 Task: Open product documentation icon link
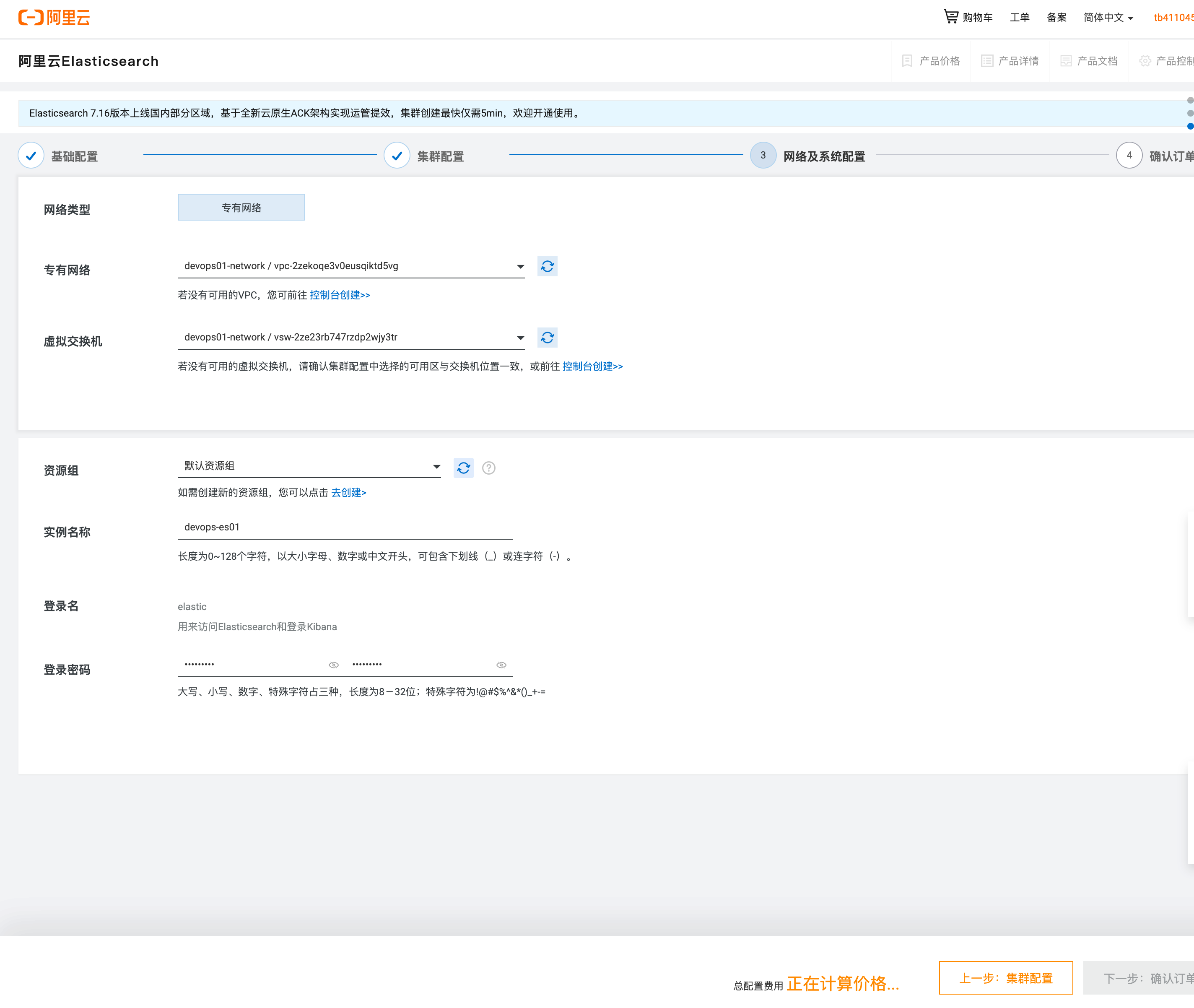coord(1065,61)
